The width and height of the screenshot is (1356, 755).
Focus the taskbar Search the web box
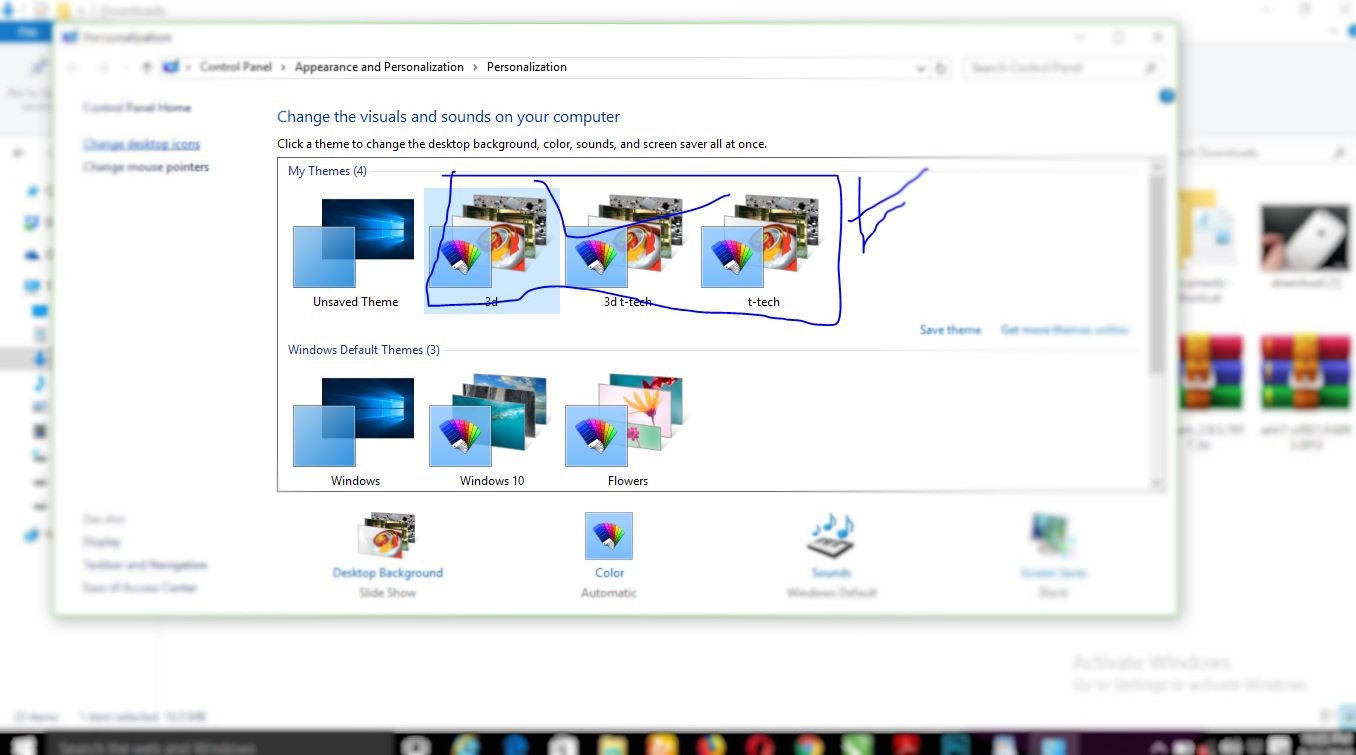(220, 746)
